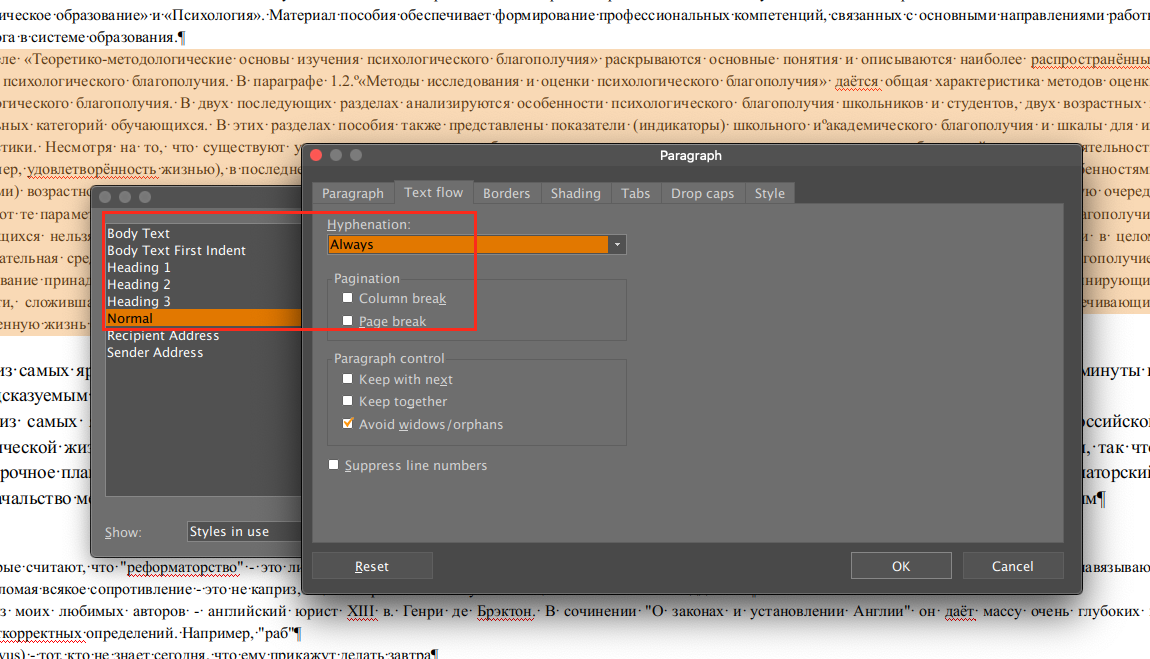
Task: Switch to the Paragraph tab
Action: point(352,193)
